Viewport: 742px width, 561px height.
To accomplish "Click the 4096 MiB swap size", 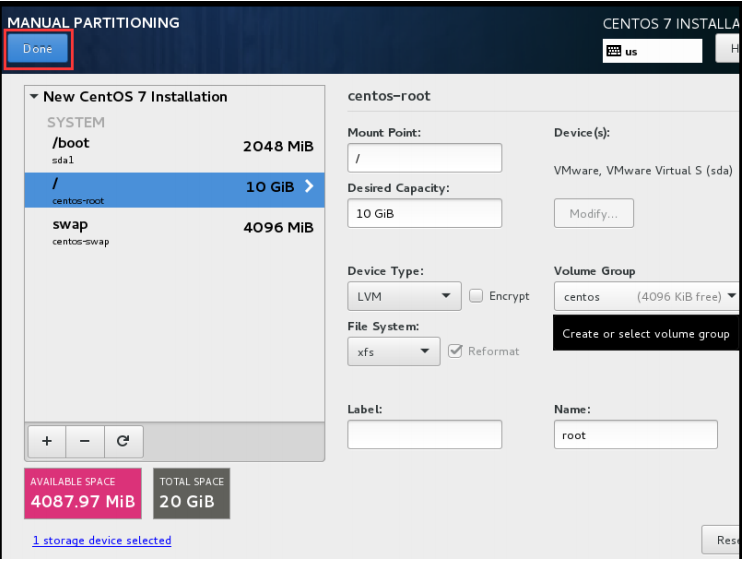I will [x=278, y=228].
